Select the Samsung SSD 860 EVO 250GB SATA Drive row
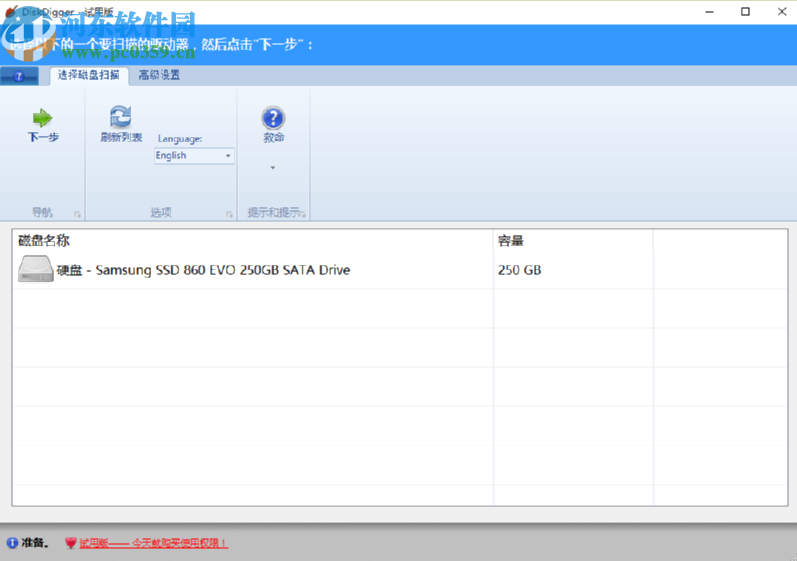The image size is (797, 561). tap(400, 270)
